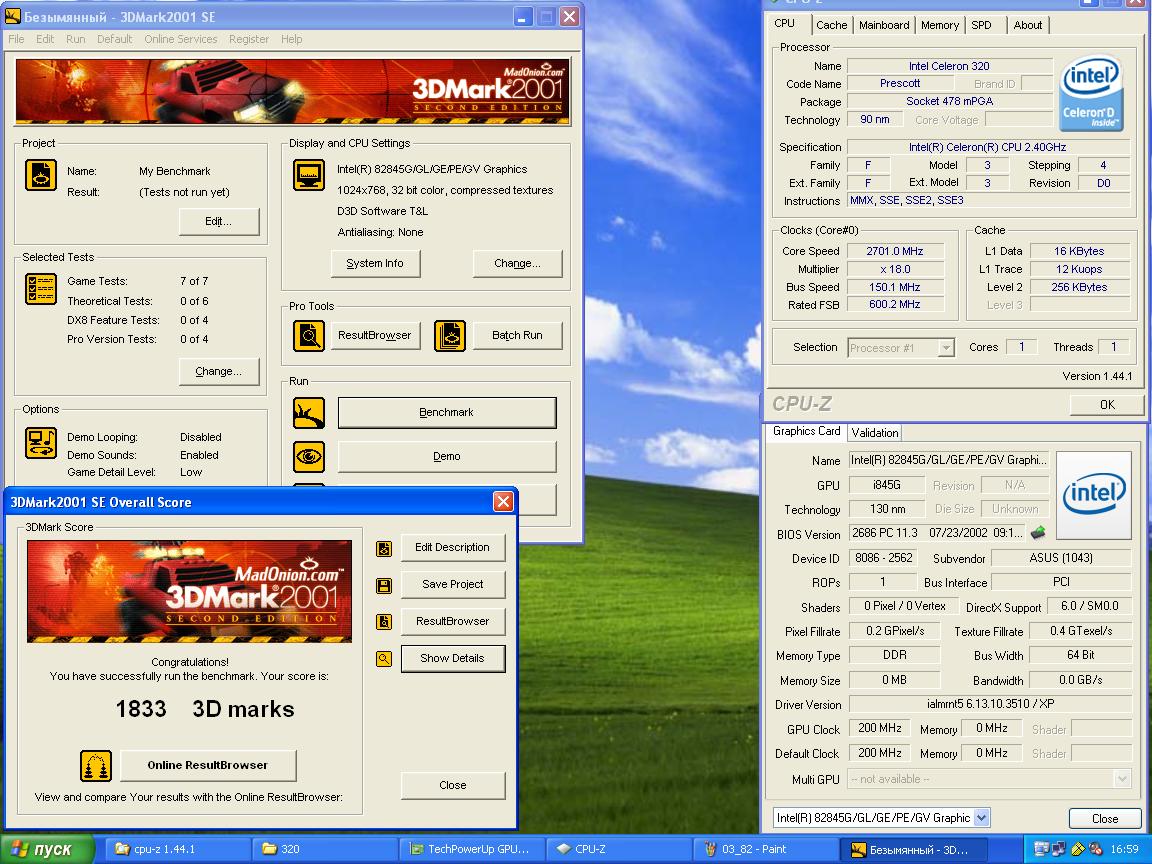
Task: Click the monitor icon in Display and CPU Settings
Action: pyautogui.click(x=309, y=176)
